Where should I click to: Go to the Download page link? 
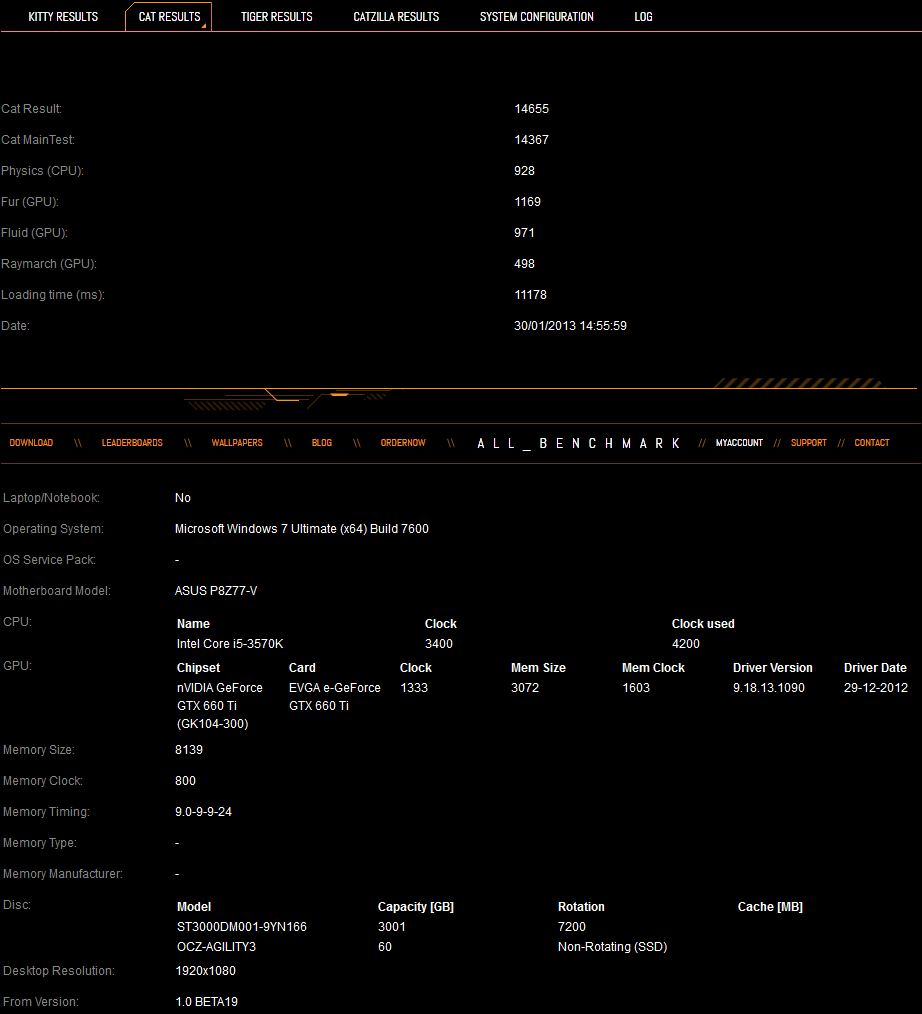[x=31, y=443]
